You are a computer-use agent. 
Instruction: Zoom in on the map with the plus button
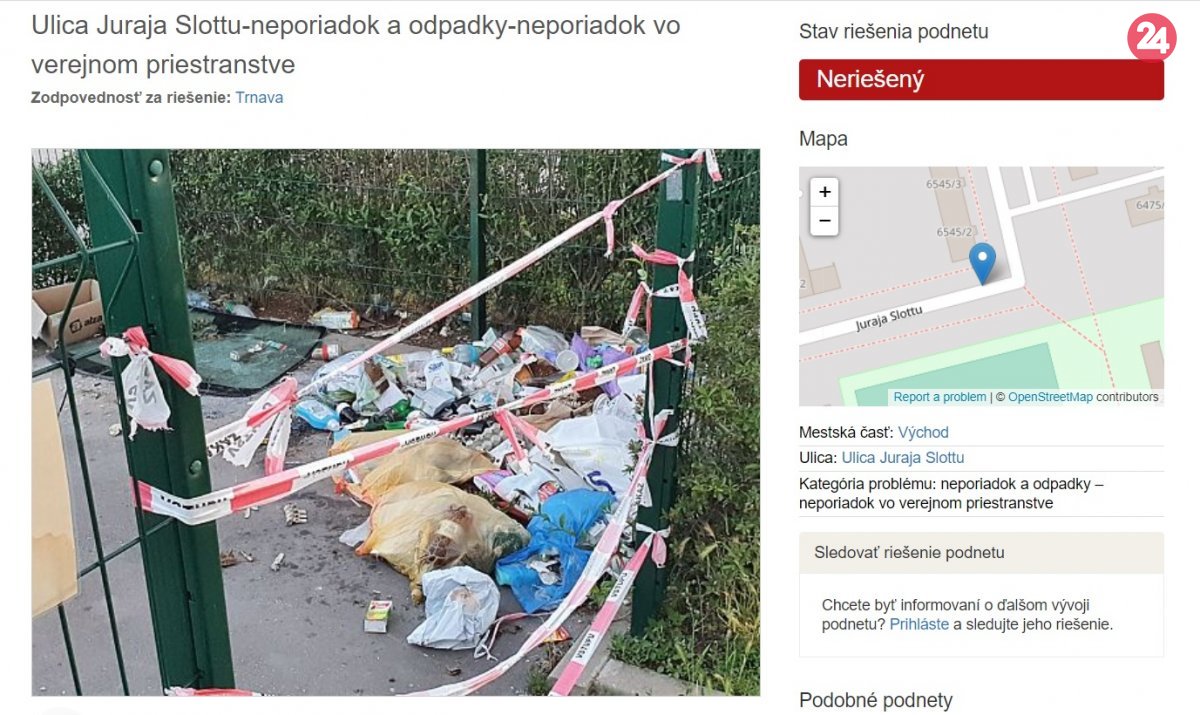pos(824,192)
